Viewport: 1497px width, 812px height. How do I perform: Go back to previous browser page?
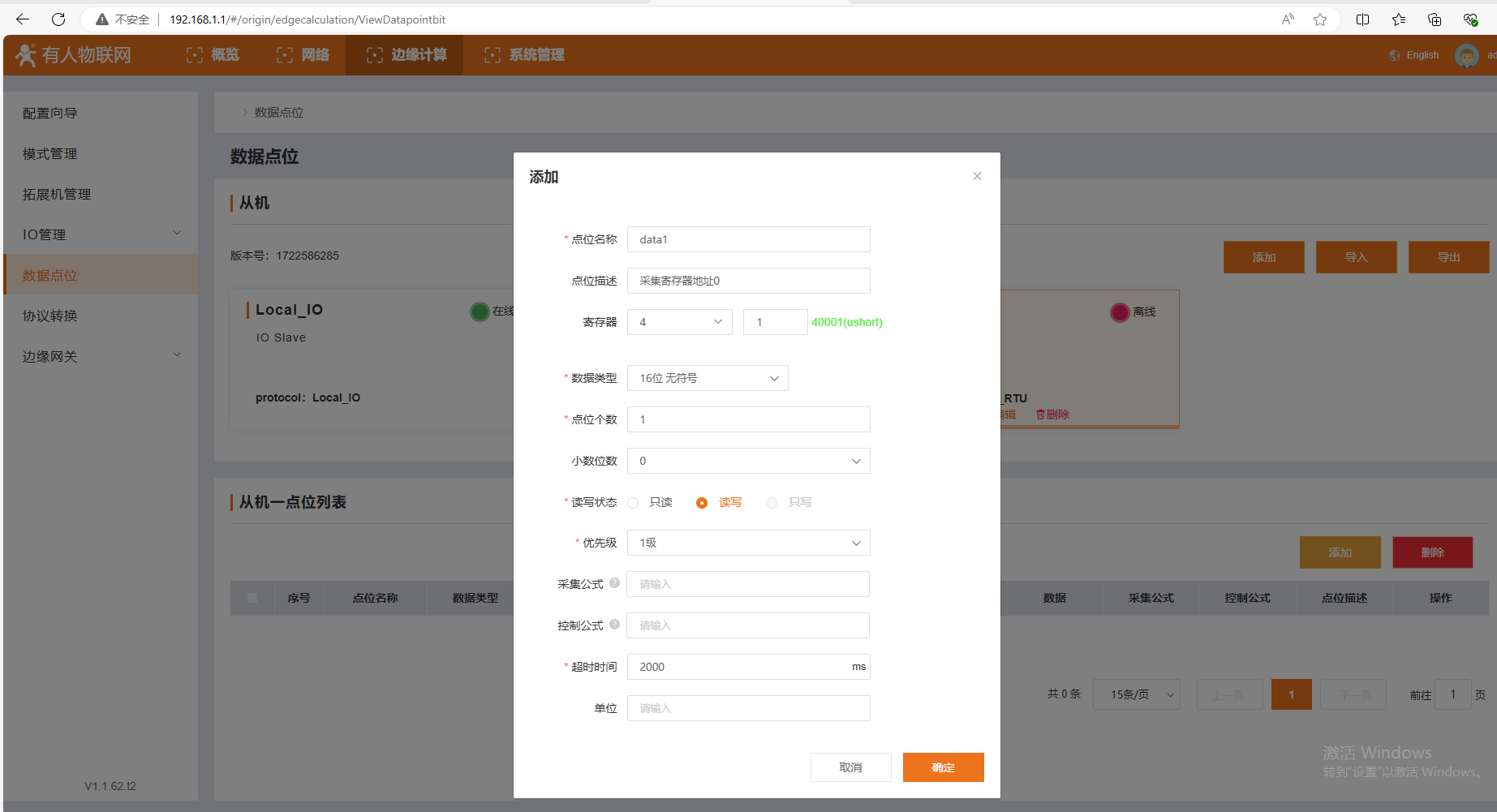click(23, 19)
